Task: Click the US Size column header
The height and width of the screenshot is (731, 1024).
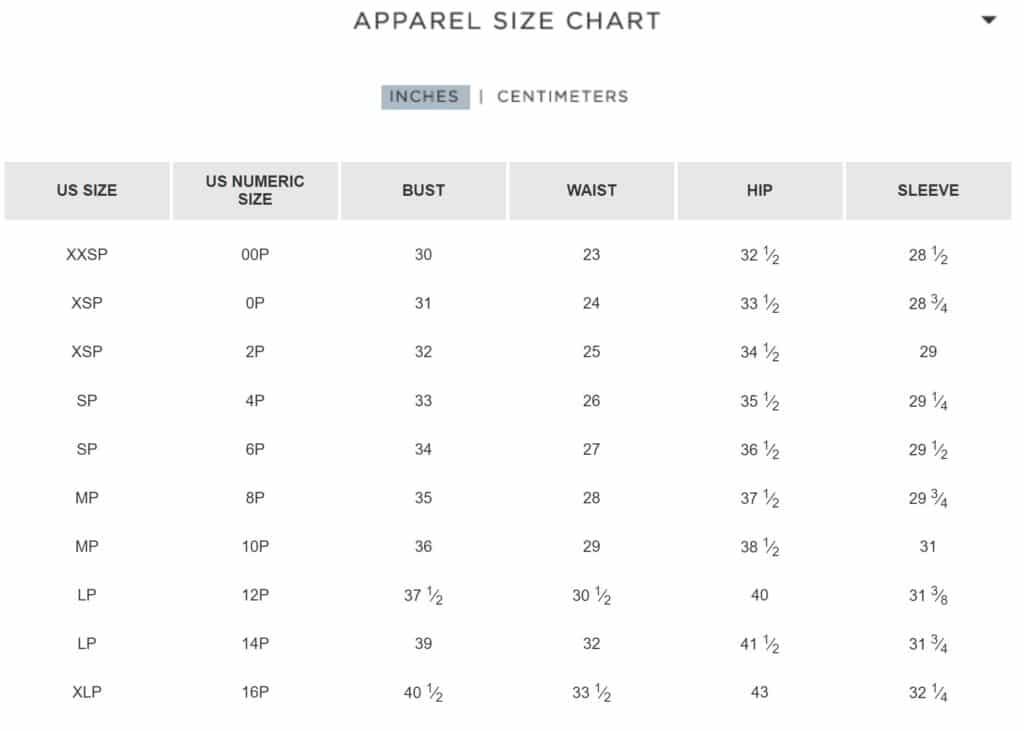Action: pos(87,190)
